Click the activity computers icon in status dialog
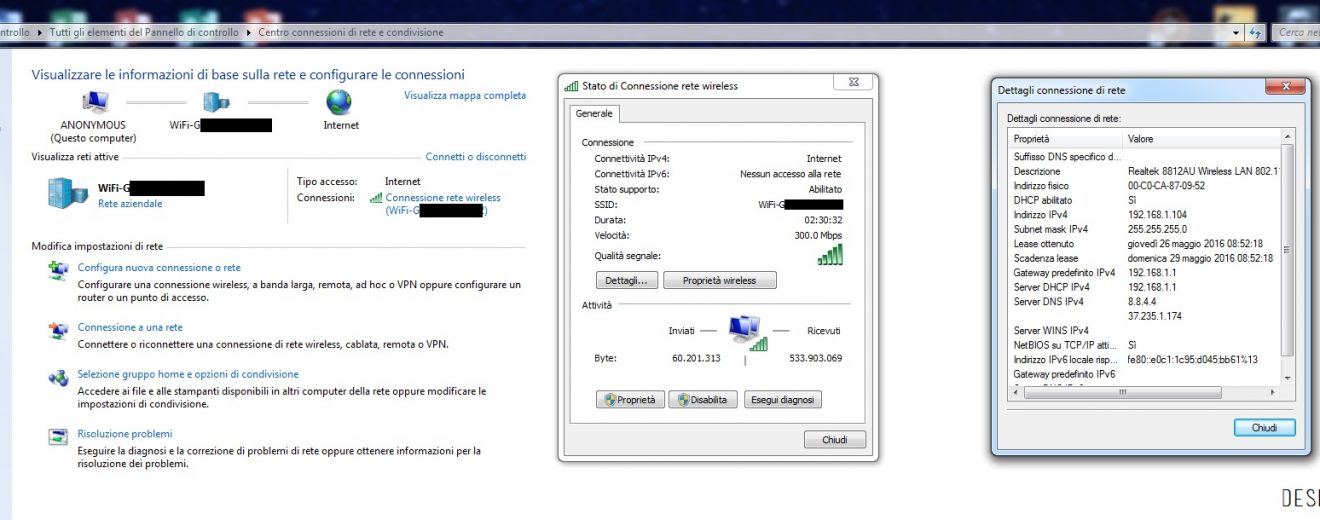This screenshot has height=520, width=1320. click(746, 332)
